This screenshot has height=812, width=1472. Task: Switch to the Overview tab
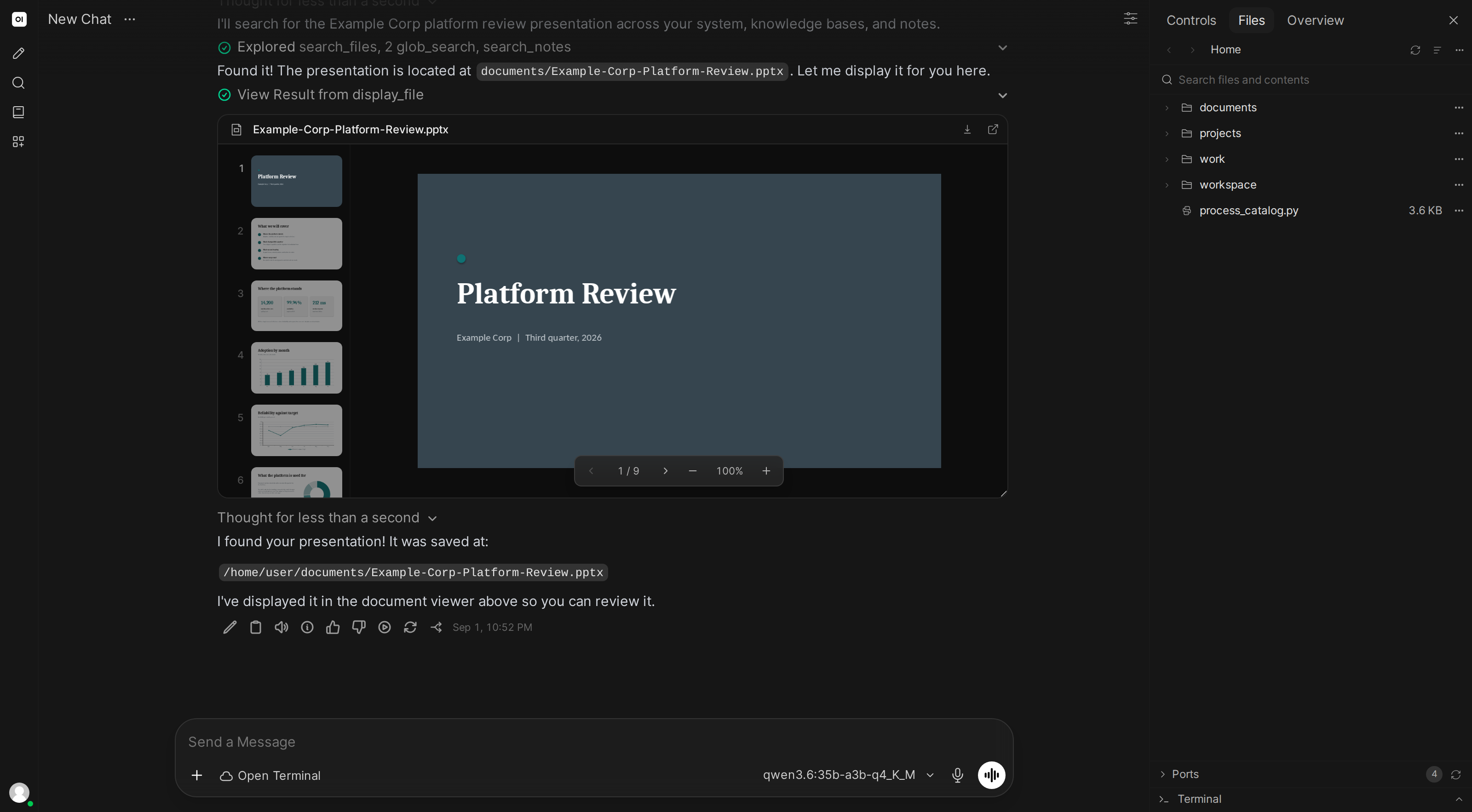click(1315, 21)
